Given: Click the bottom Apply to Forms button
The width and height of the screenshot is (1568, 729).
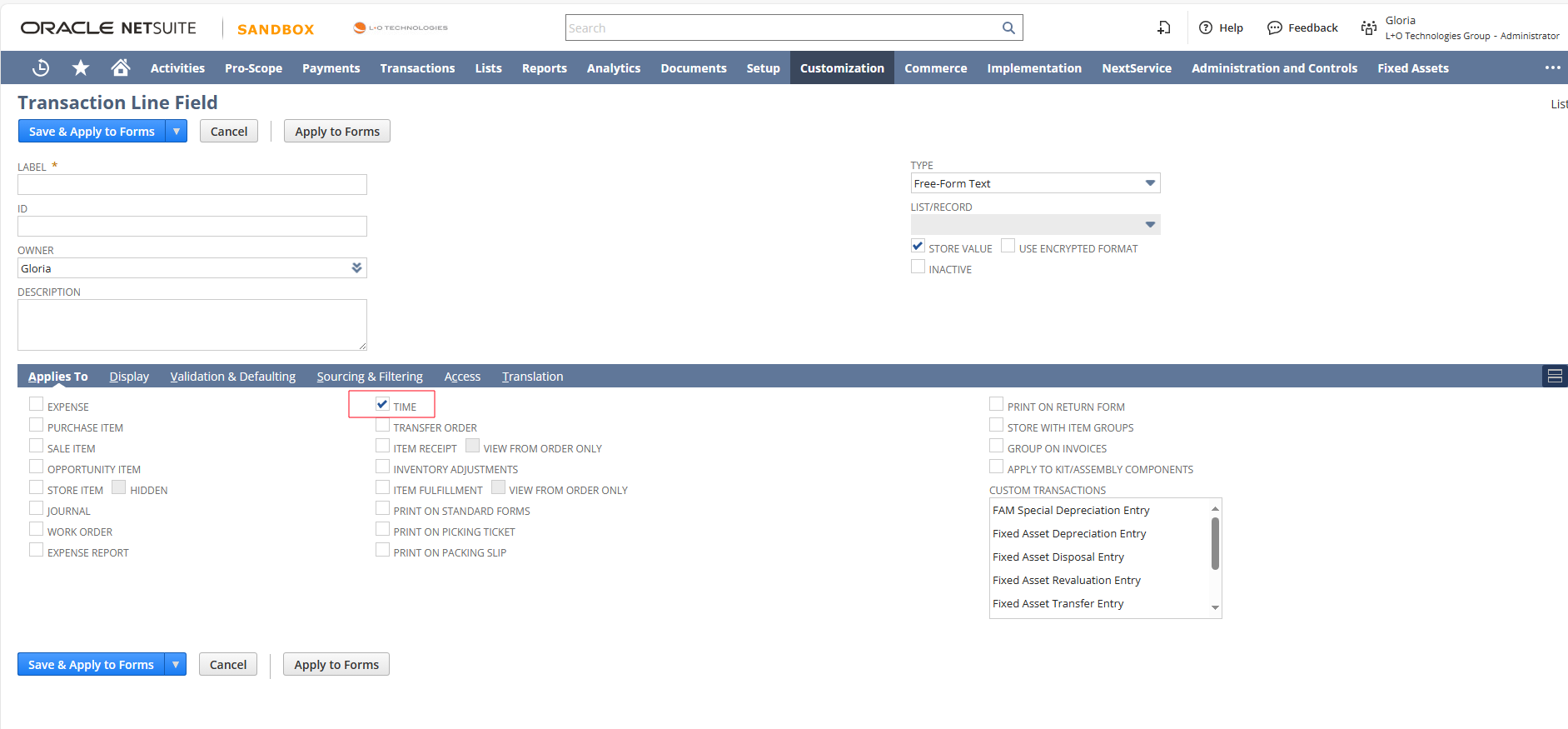Looking at the screenshot, I should 336,665.
